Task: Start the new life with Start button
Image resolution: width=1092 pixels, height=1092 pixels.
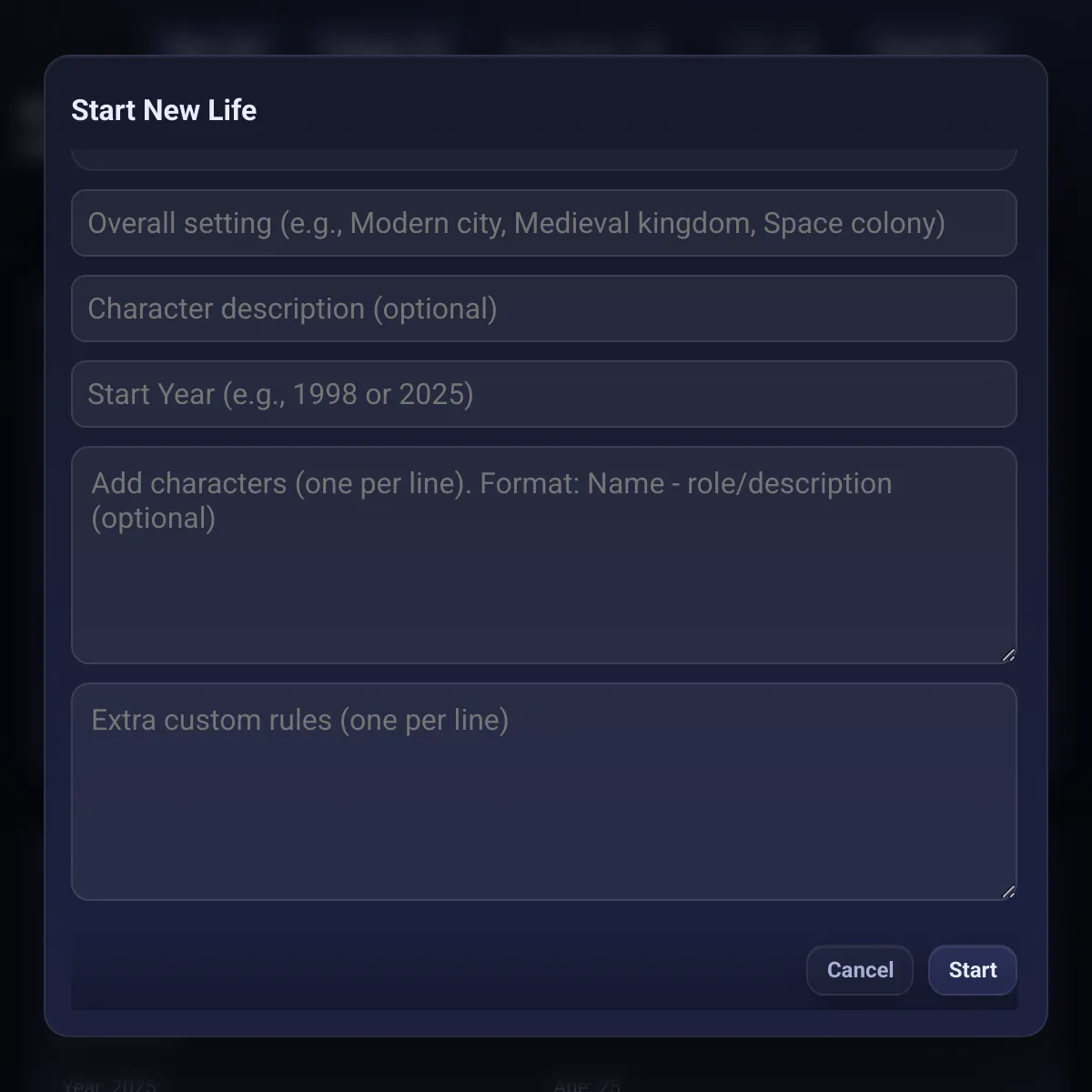Action: pyautogui.click(x=972, y=970)
